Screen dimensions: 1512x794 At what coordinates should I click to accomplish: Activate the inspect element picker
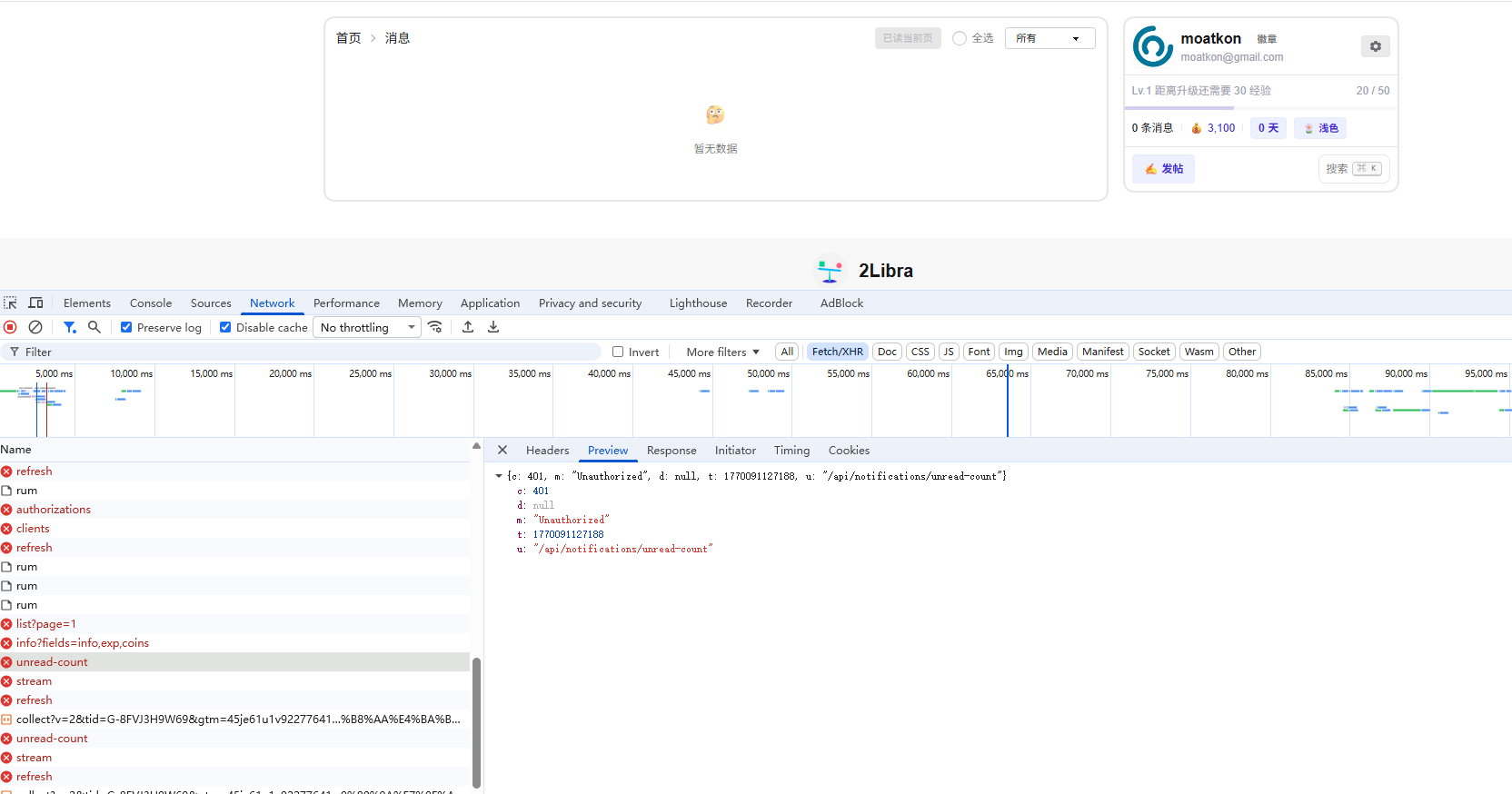click(x=10, y=303)
